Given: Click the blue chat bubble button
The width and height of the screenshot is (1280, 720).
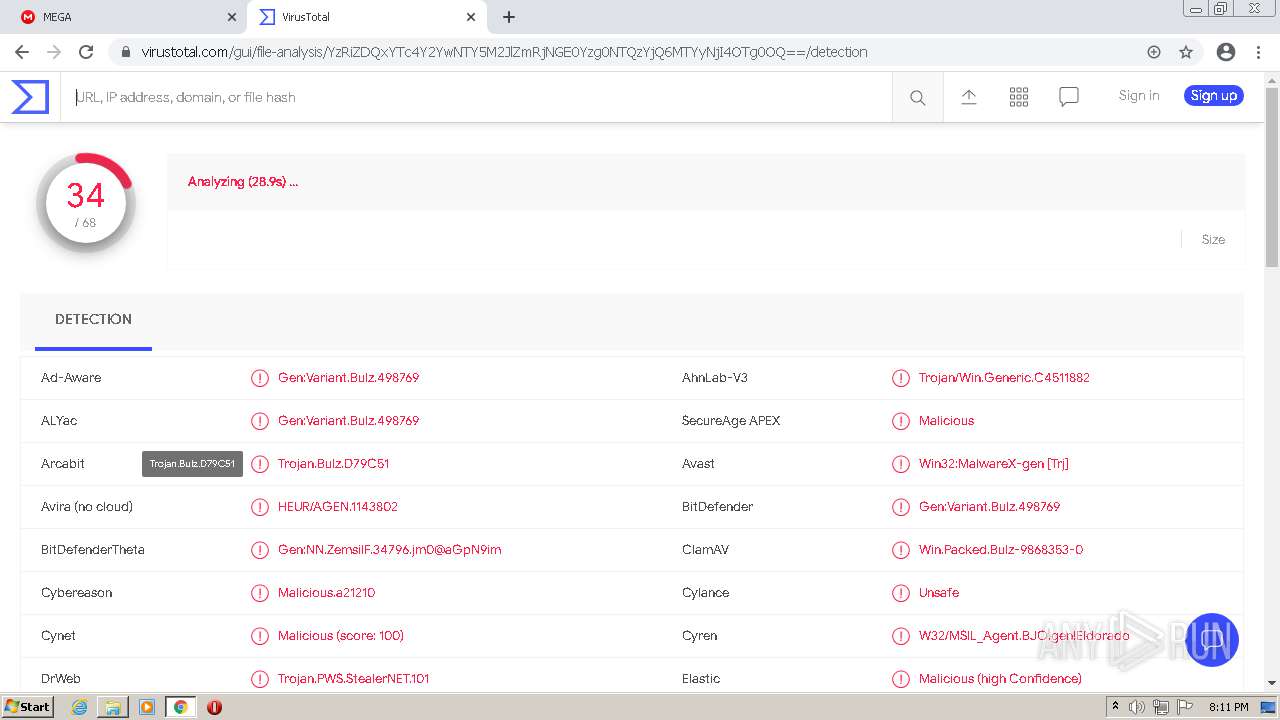Looking at the screenshot, I should click(x=1211, y=640).
